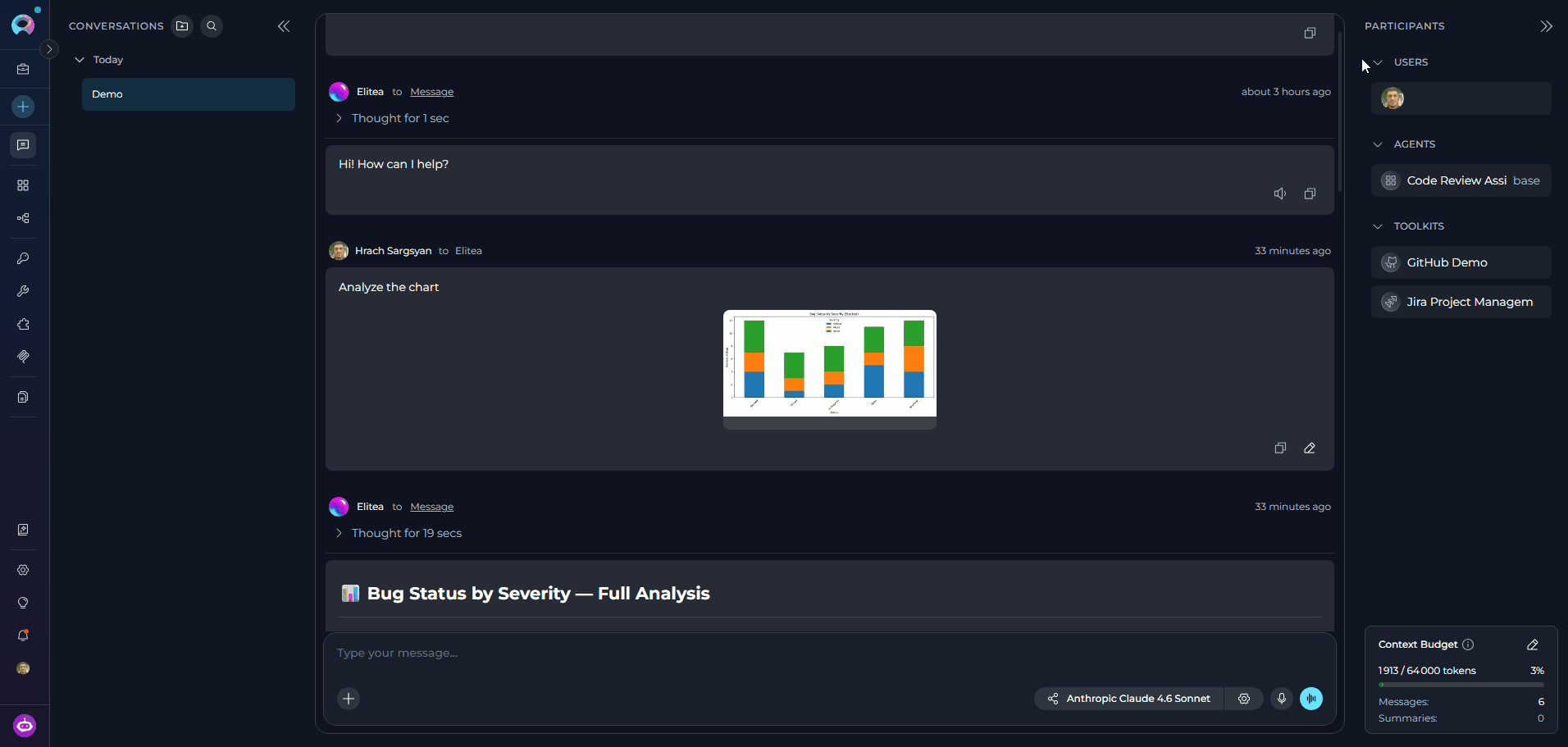1568x747 pixels.
Task: Click the Context Budget info icon
Action: coord(1468,645)
